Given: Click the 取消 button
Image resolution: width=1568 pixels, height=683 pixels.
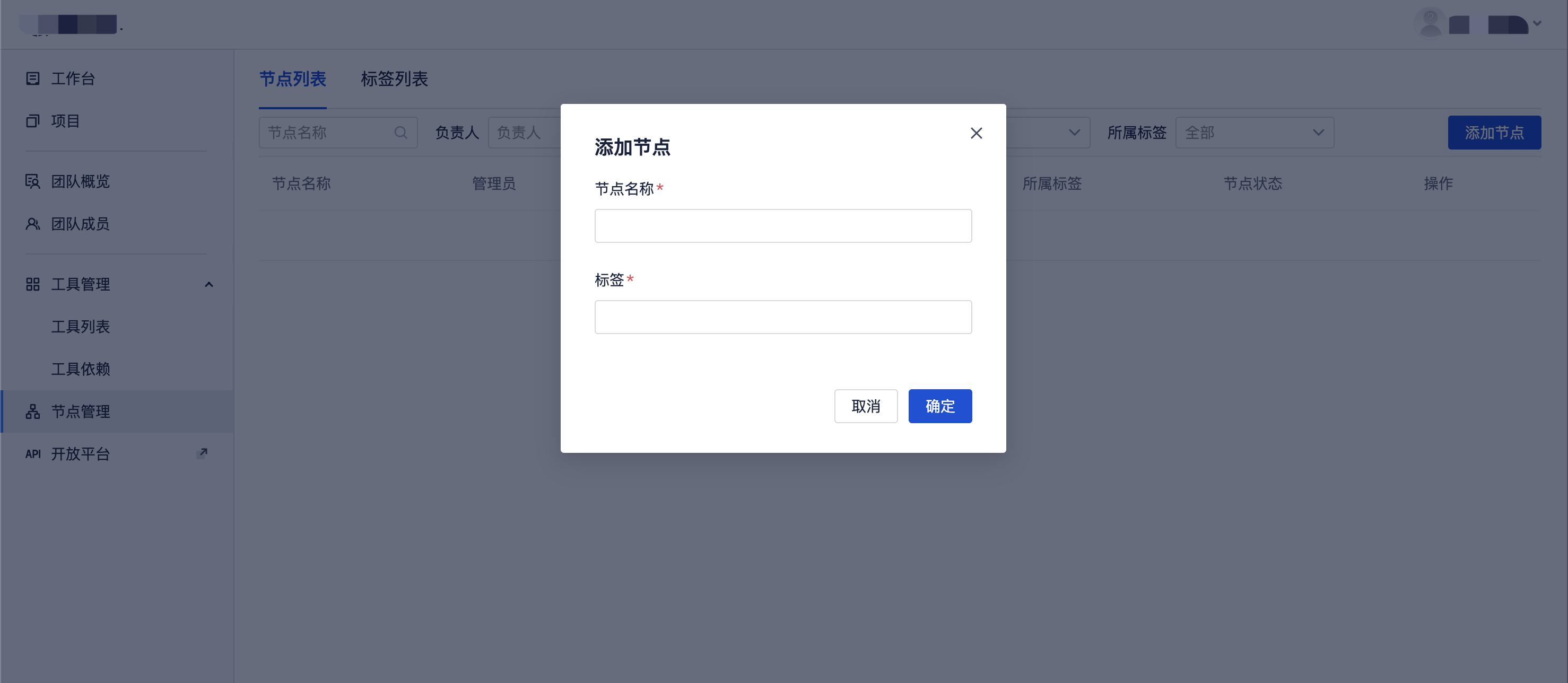Looking at the screenshot, I should click(x=866, y=406).
